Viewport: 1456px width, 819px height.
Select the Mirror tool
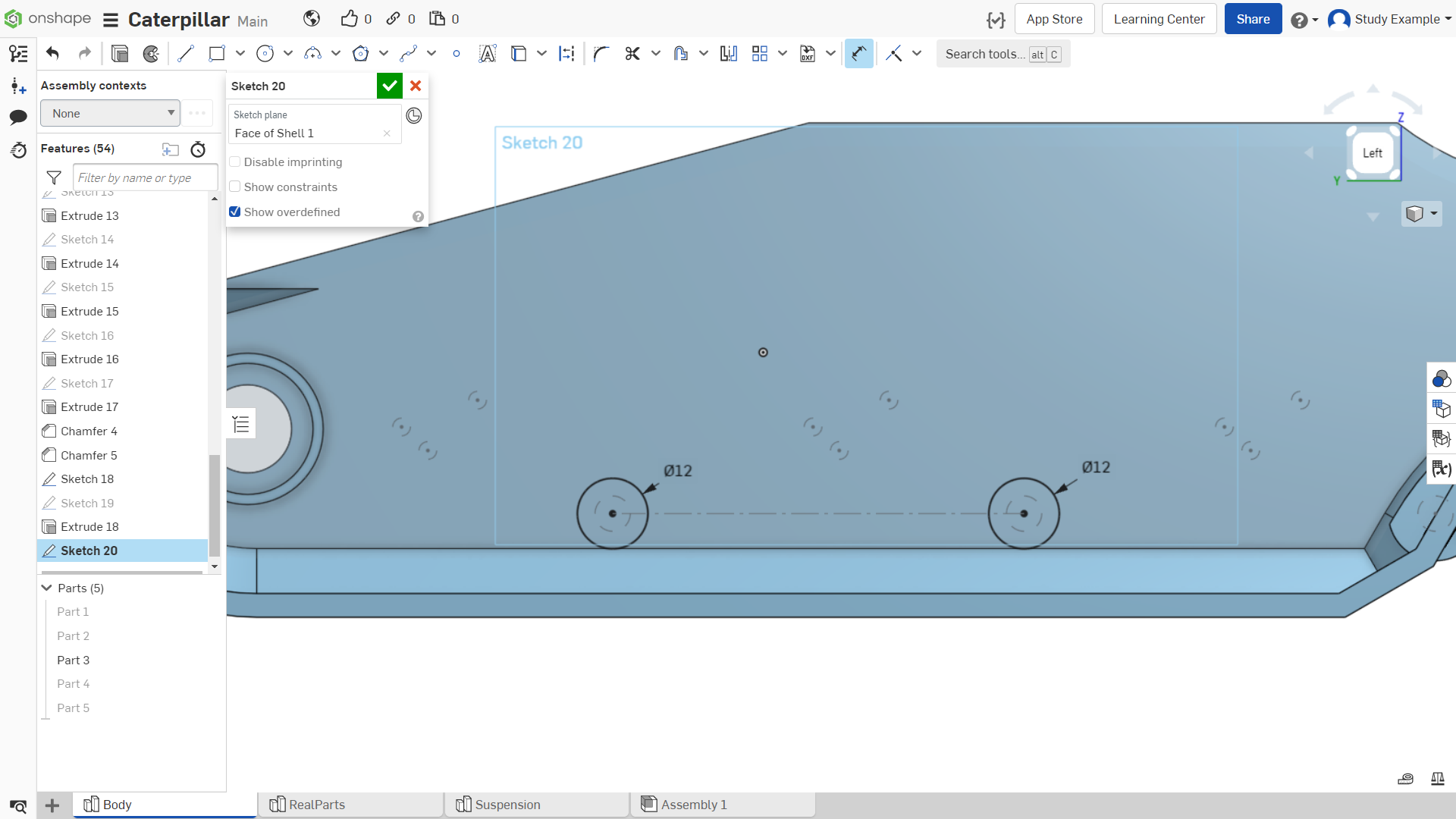729,54
